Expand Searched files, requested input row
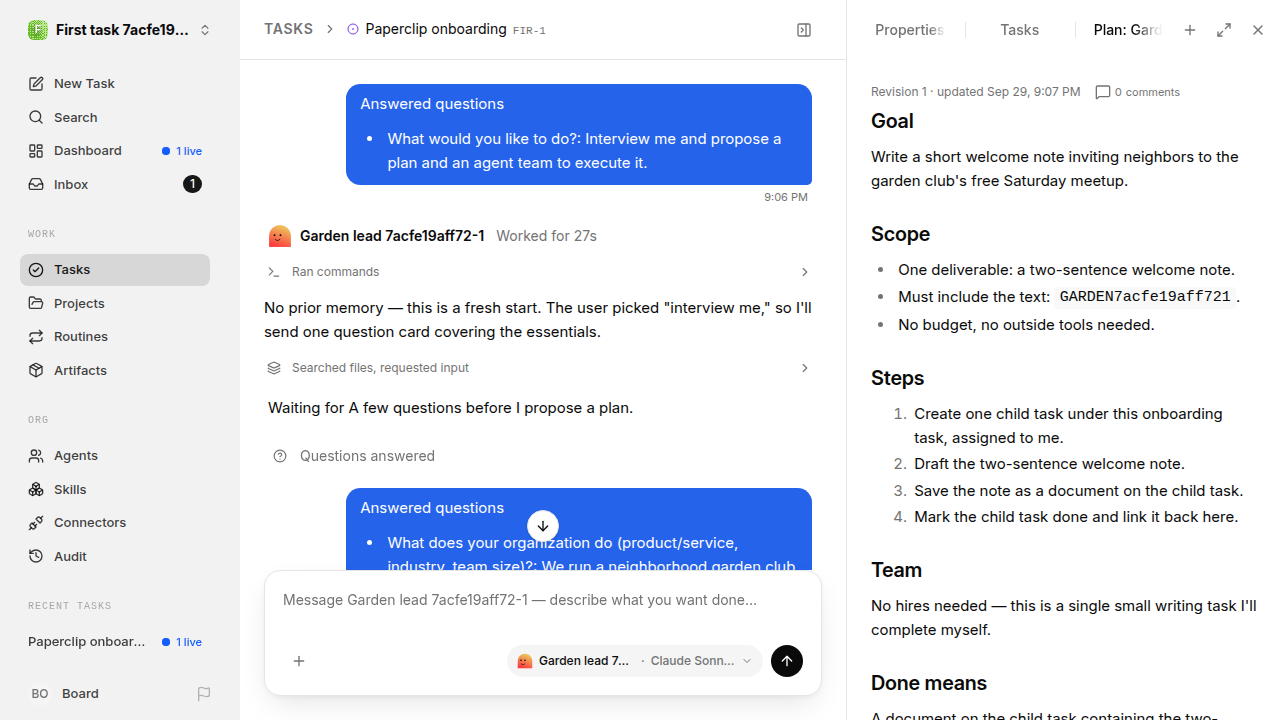The image size is (1280, 720). (x=538, y=368)
